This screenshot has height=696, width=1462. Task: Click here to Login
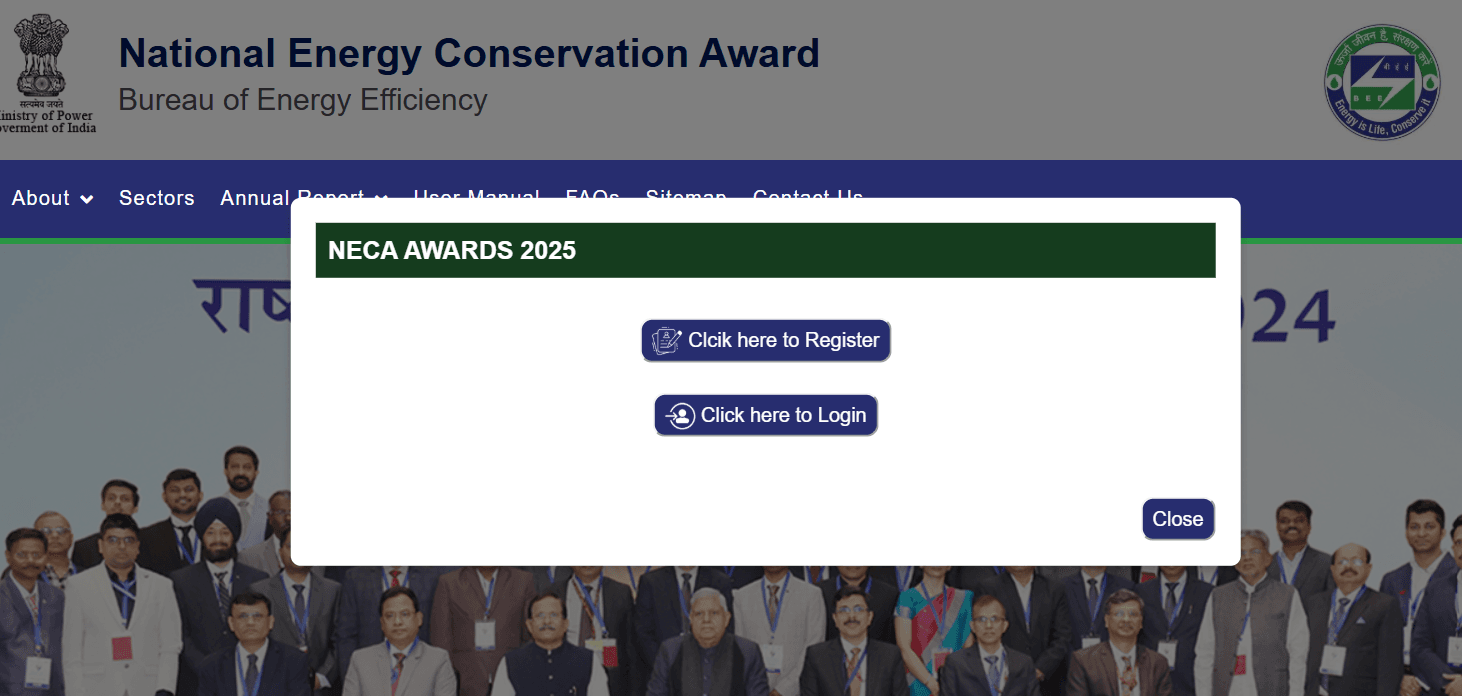(x=766, y=415)
